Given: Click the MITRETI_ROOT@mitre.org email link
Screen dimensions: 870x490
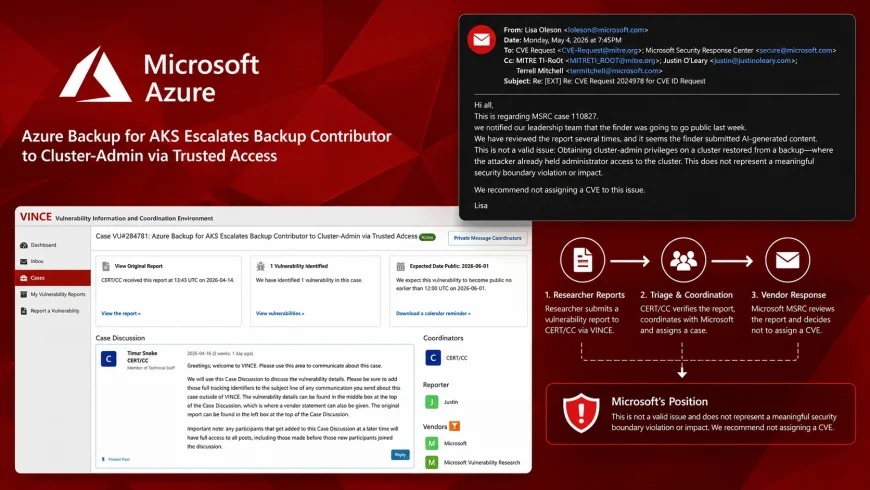Looking at the screenshot, I should (613, 60).
